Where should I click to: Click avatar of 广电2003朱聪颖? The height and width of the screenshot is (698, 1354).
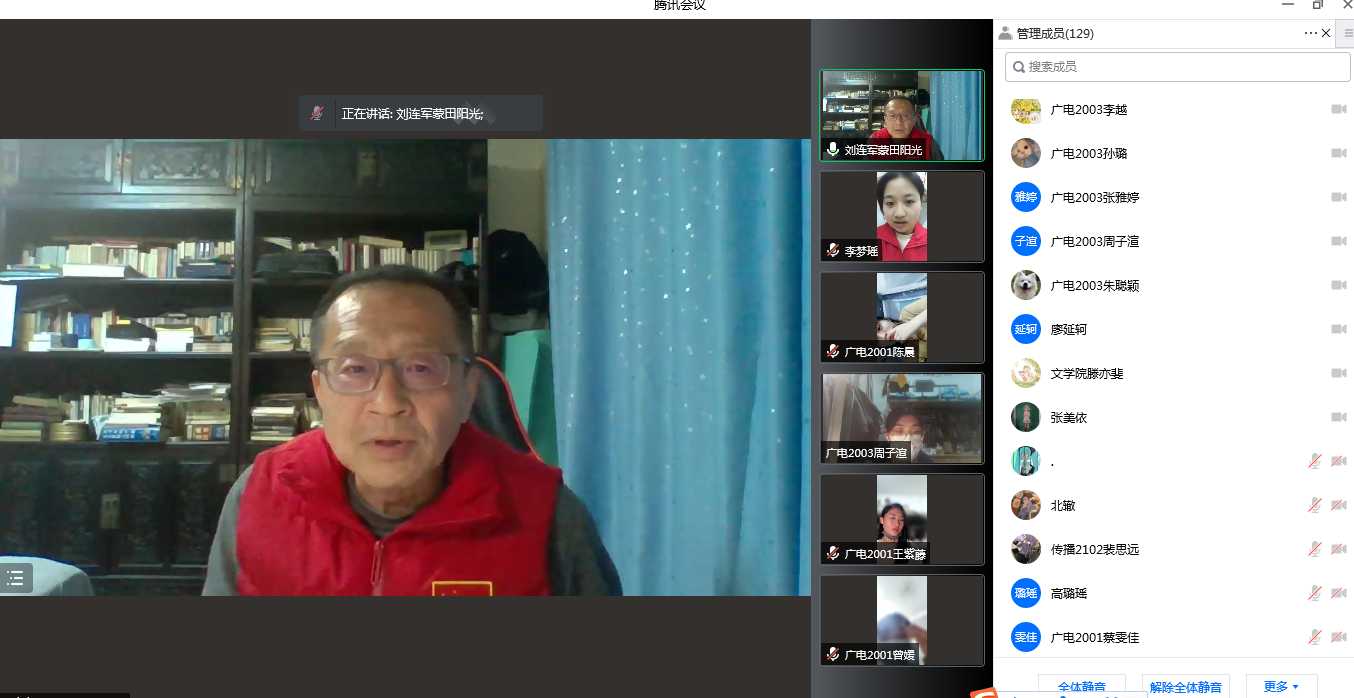(x=1025, y=285)
